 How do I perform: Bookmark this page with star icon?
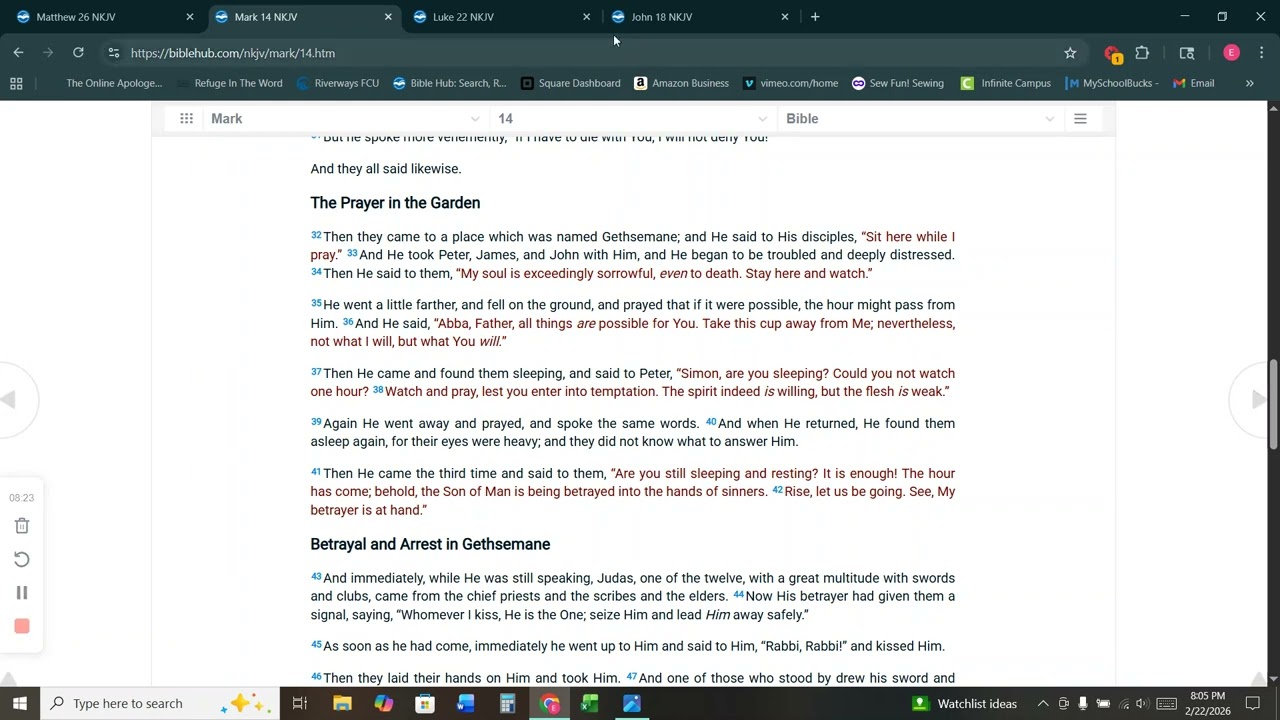click(1070, 53)
